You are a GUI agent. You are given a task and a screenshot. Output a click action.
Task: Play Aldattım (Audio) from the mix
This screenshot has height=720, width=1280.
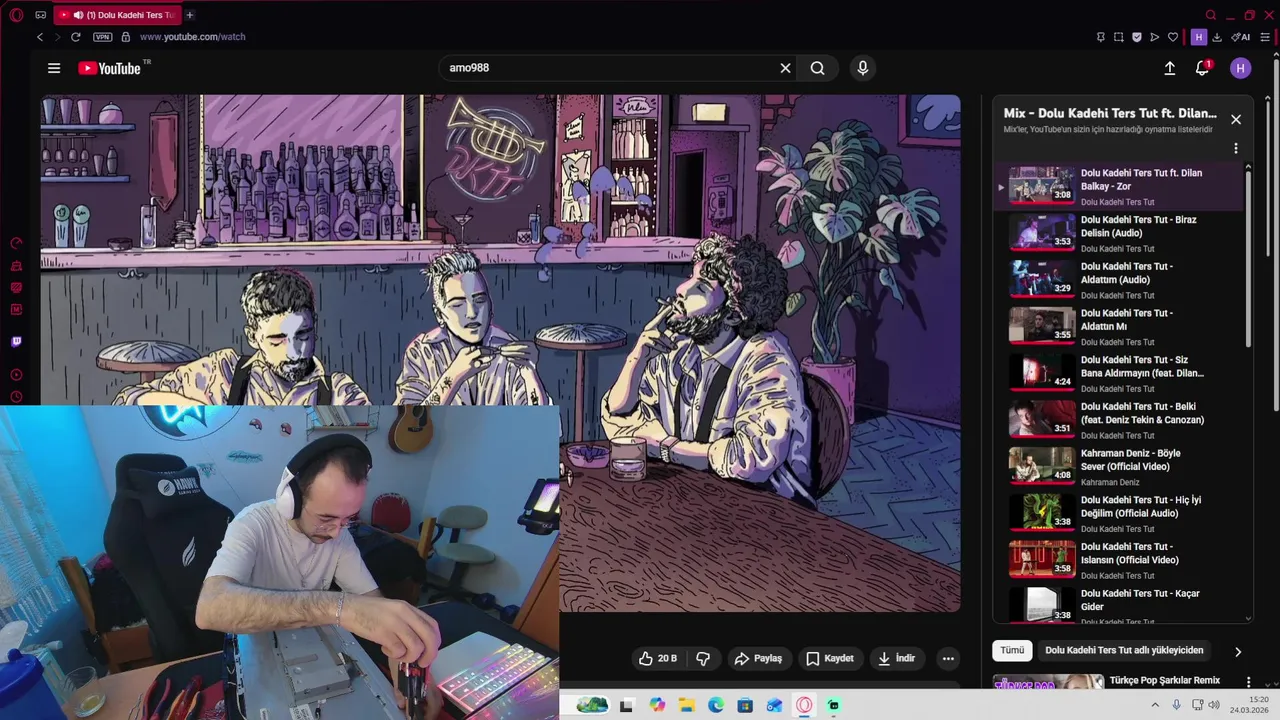pos(1120,280)
